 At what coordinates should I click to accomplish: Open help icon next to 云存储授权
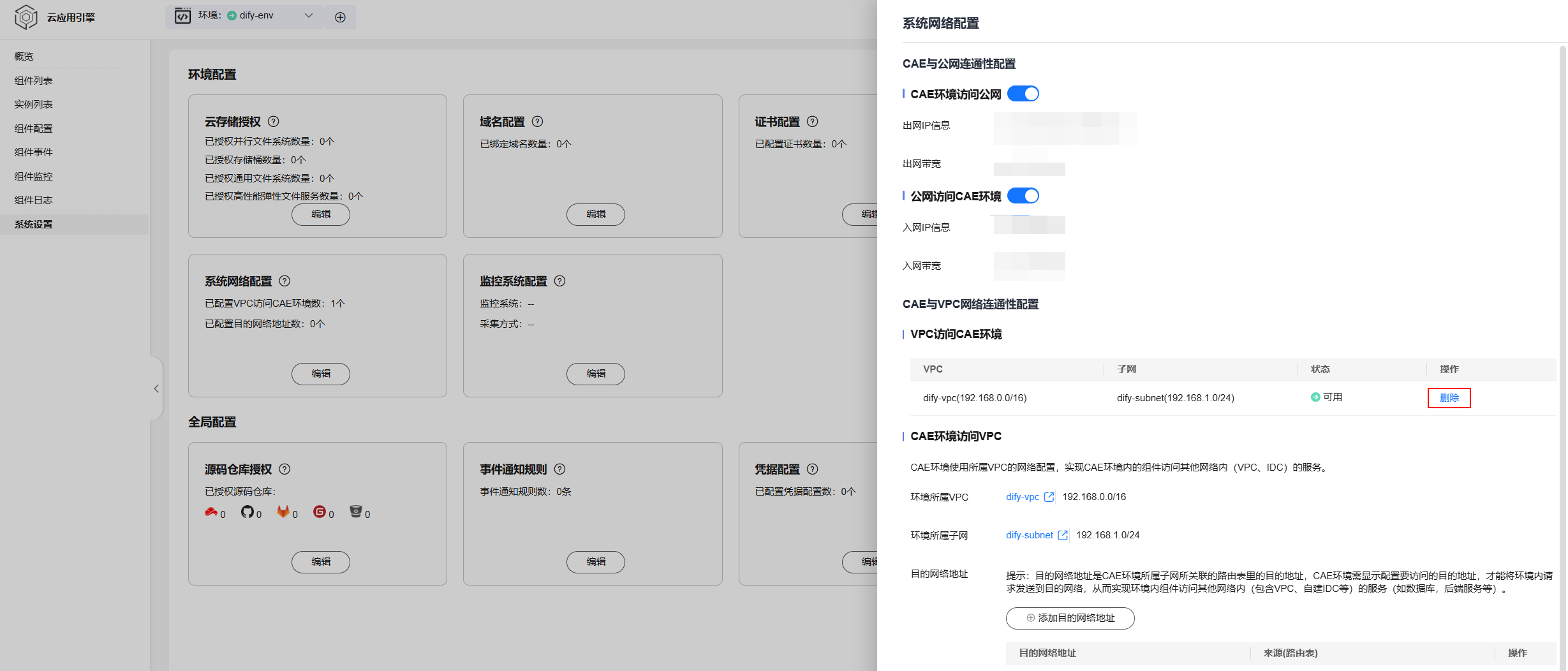(274, 121)
